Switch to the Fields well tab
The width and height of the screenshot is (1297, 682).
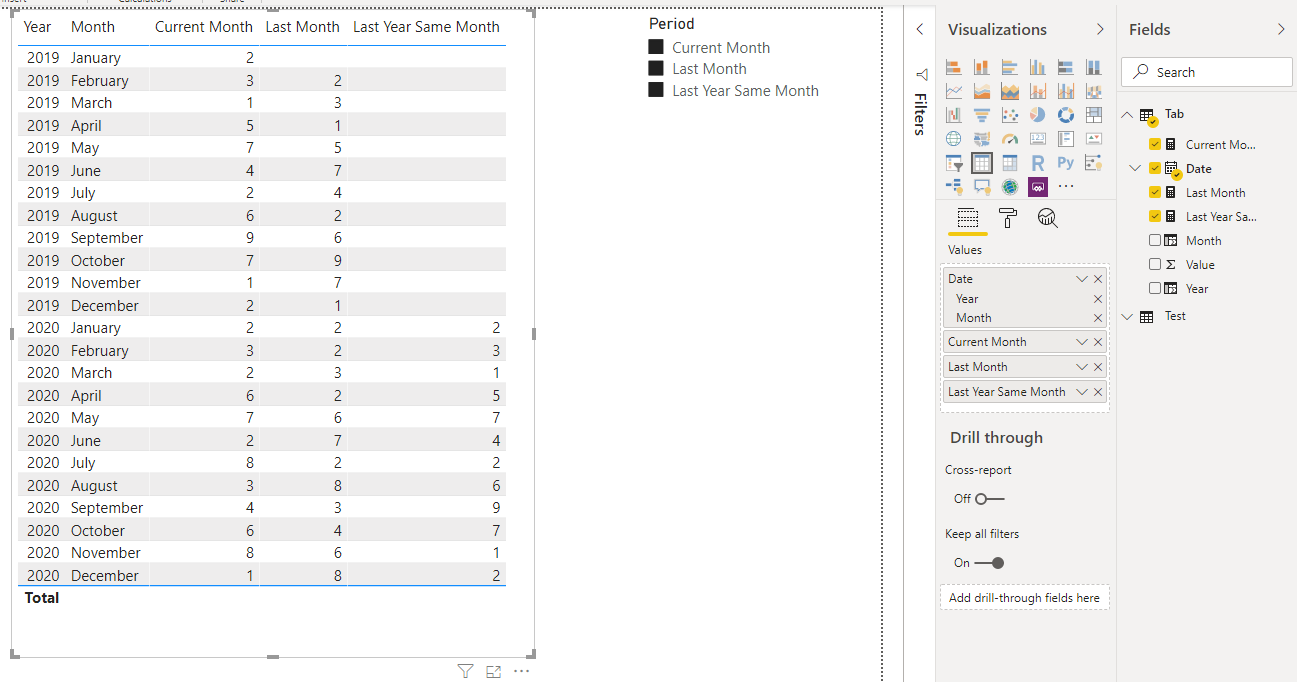(x=967, y=218)
